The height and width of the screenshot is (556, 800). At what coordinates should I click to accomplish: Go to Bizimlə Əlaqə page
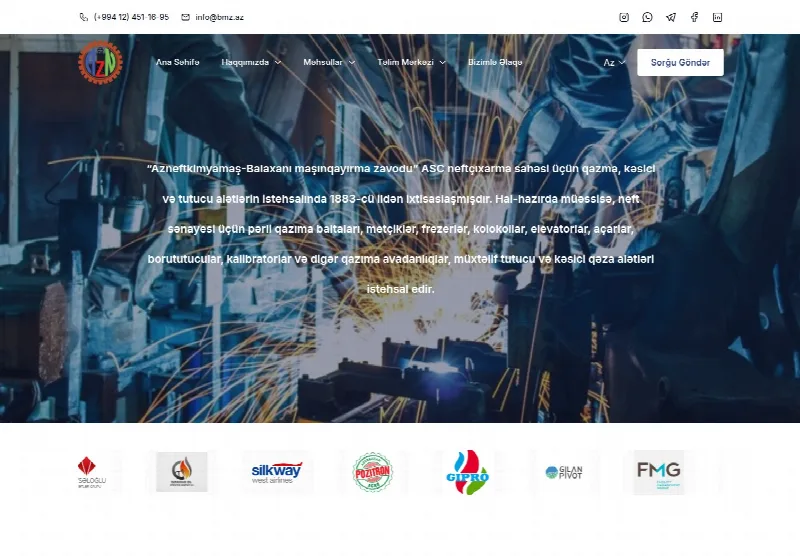pyautogui.click(x=495, y=62)
